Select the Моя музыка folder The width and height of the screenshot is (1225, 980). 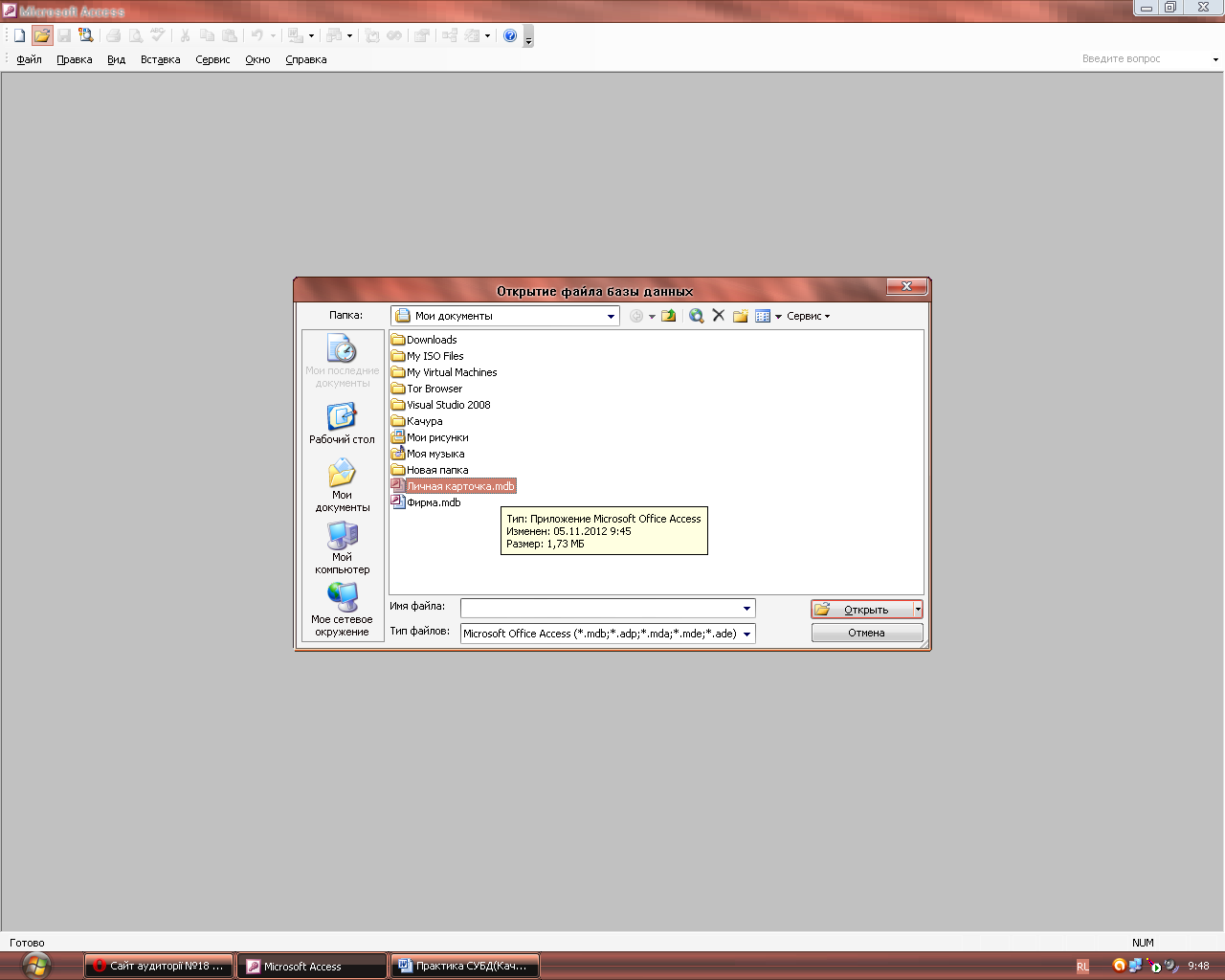[x=428, y=454]
